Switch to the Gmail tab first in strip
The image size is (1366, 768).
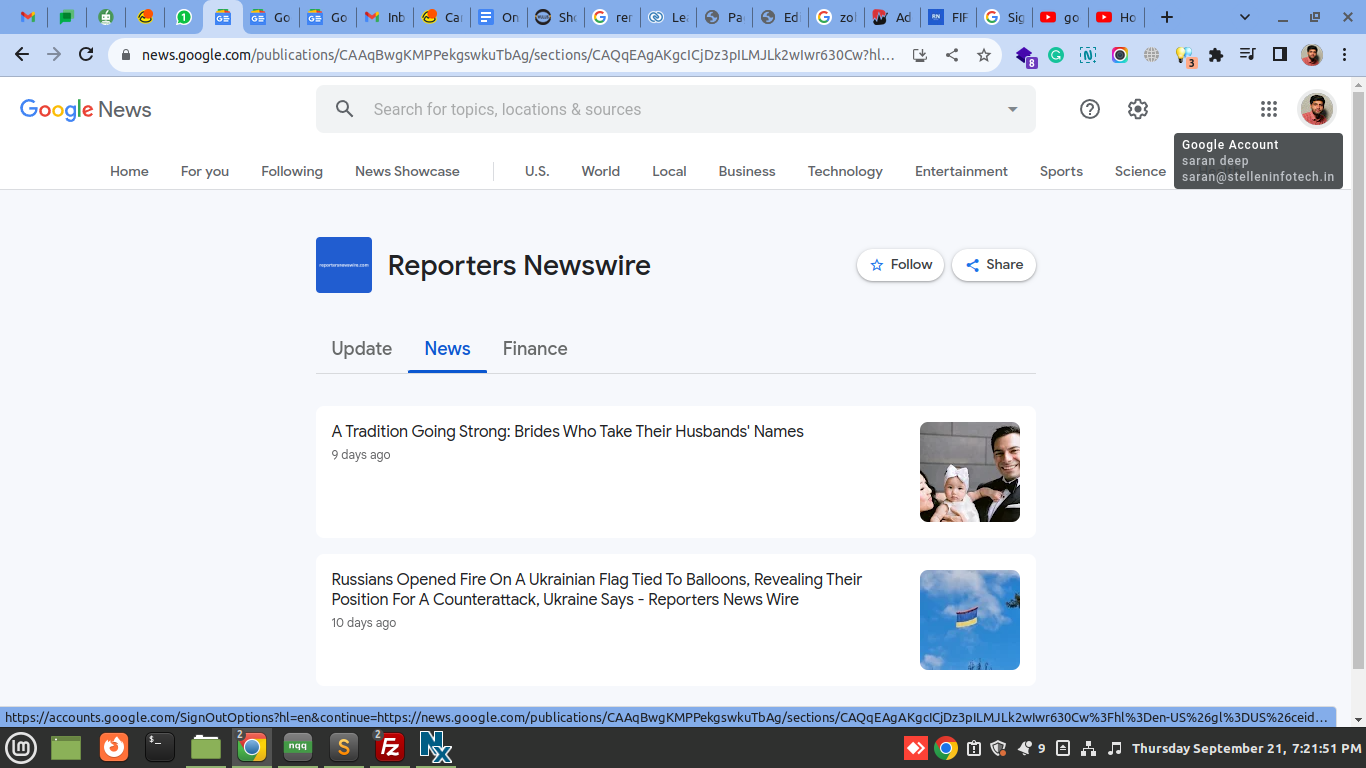coord(28,17)
